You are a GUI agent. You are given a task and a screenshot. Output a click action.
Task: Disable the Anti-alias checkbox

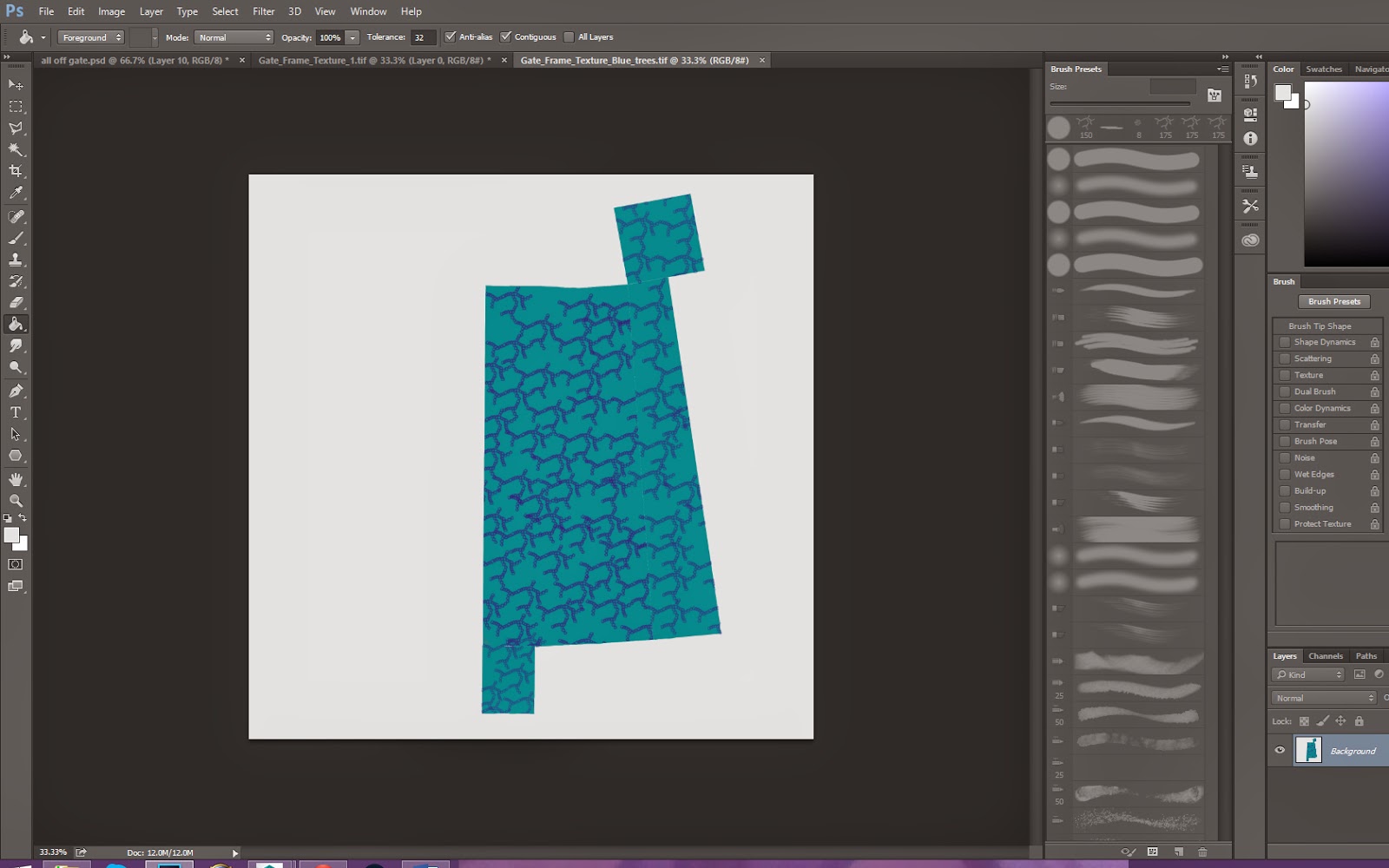(450, 37)
